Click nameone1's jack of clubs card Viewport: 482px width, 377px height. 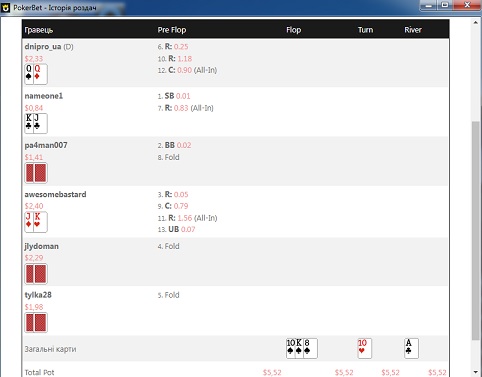coord(40,123)
